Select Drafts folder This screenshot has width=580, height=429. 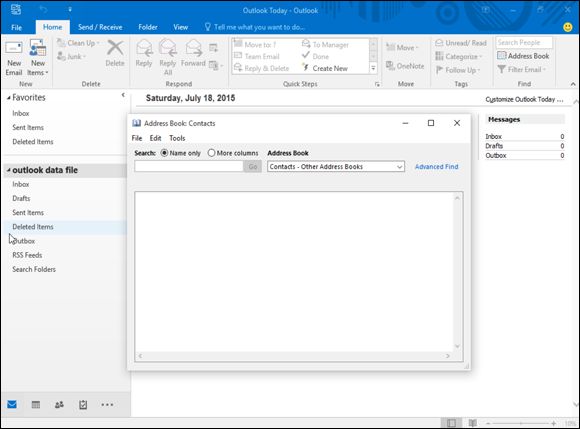[x=21, y=198]
